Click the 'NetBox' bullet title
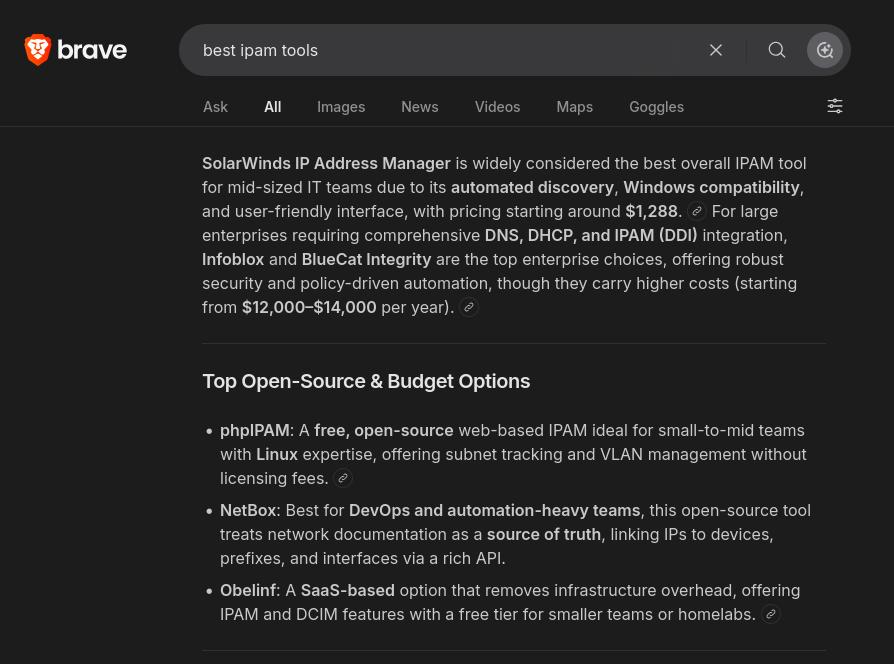894x664 pixels. click(248, 510)
